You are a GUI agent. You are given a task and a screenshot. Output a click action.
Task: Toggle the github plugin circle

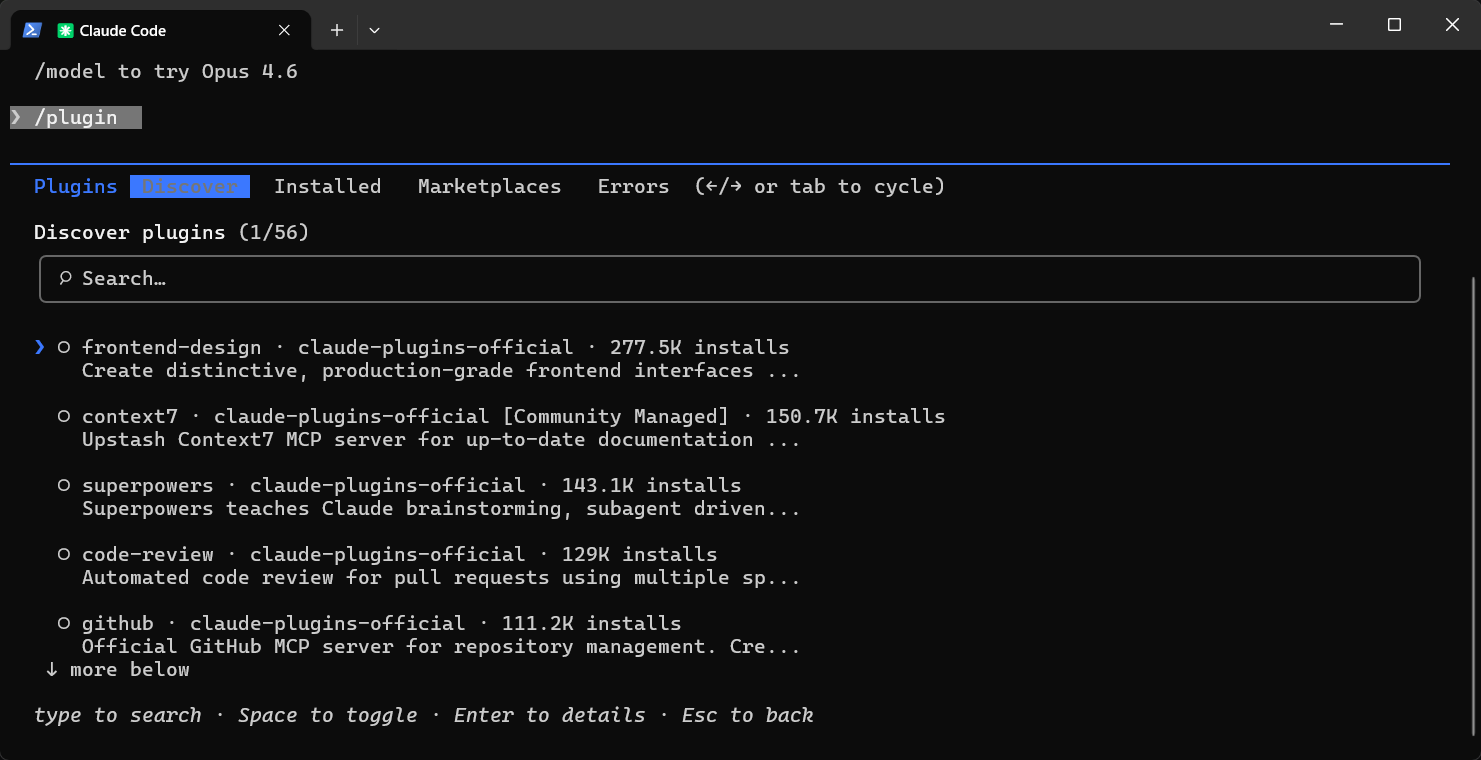click(x=64, y=623)
